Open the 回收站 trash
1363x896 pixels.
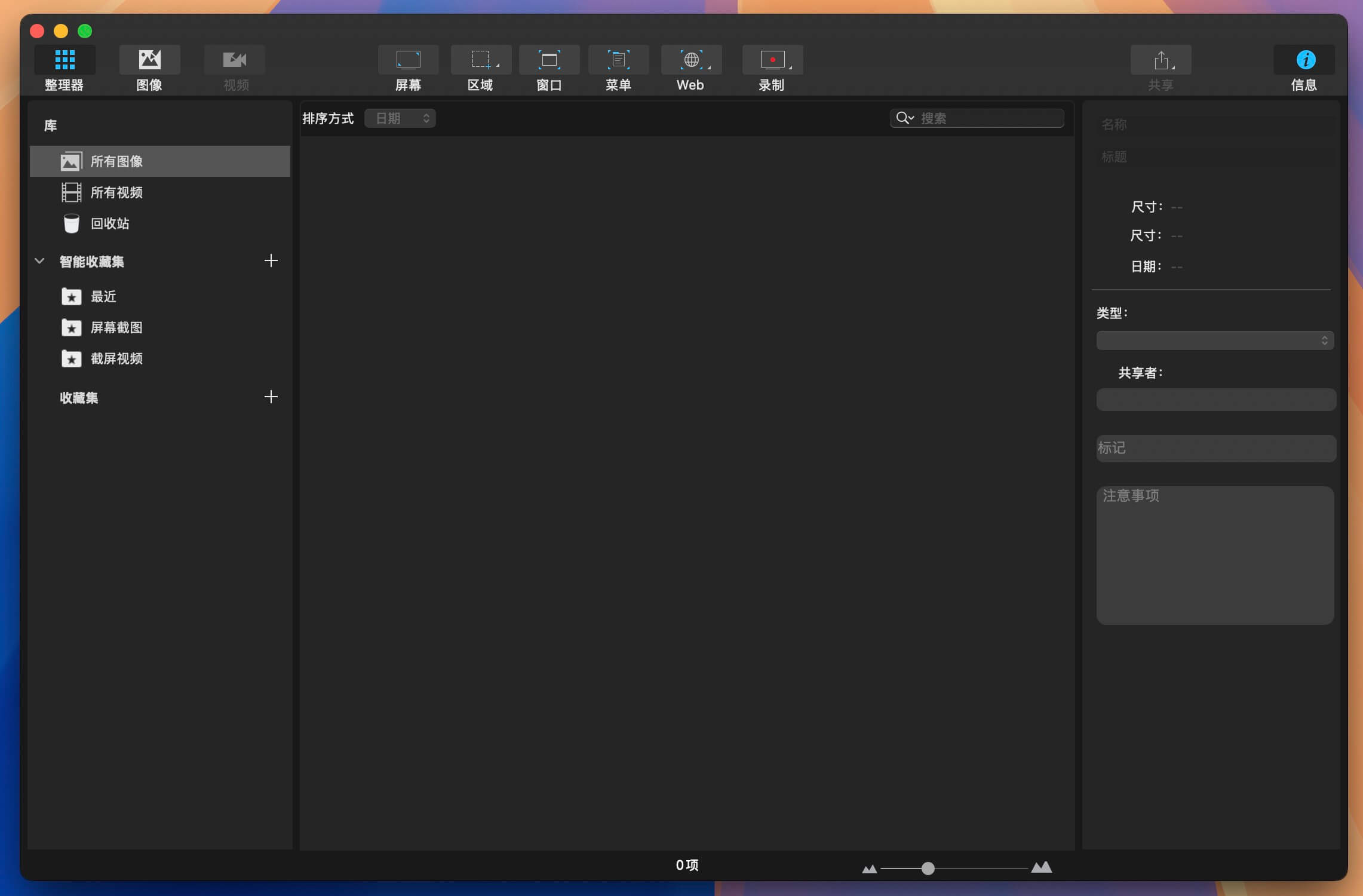tap(160, 223)
